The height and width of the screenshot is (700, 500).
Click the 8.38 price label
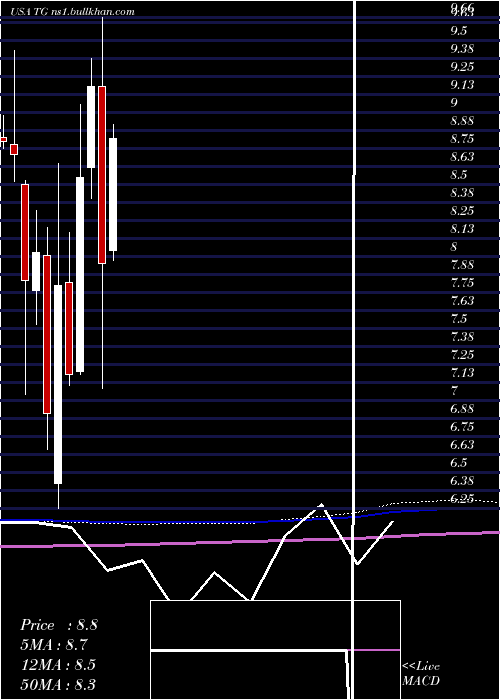pyautogui.click(x=462, y=193)
